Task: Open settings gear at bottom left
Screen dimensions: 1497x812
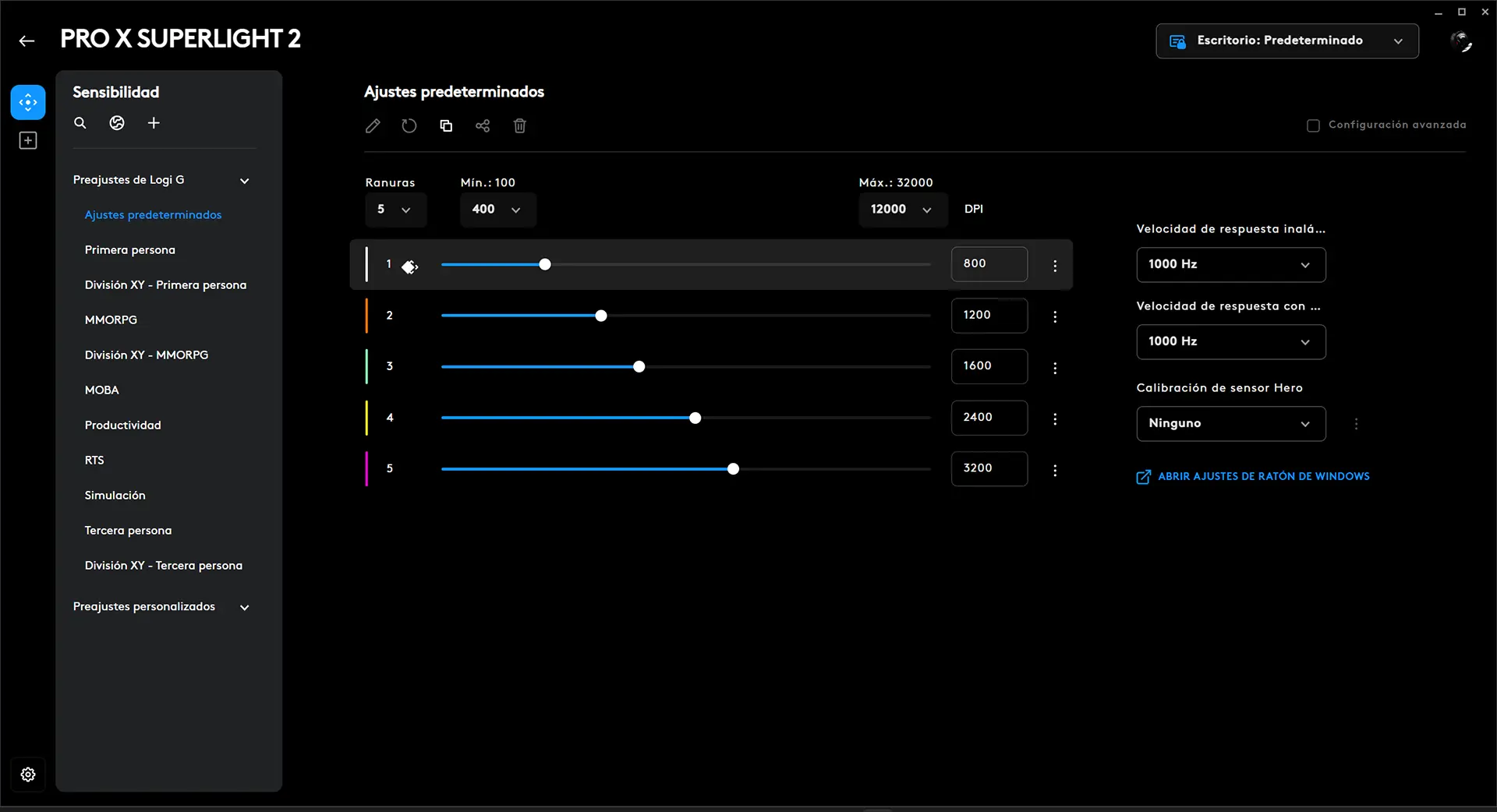Action: [28, 775]
